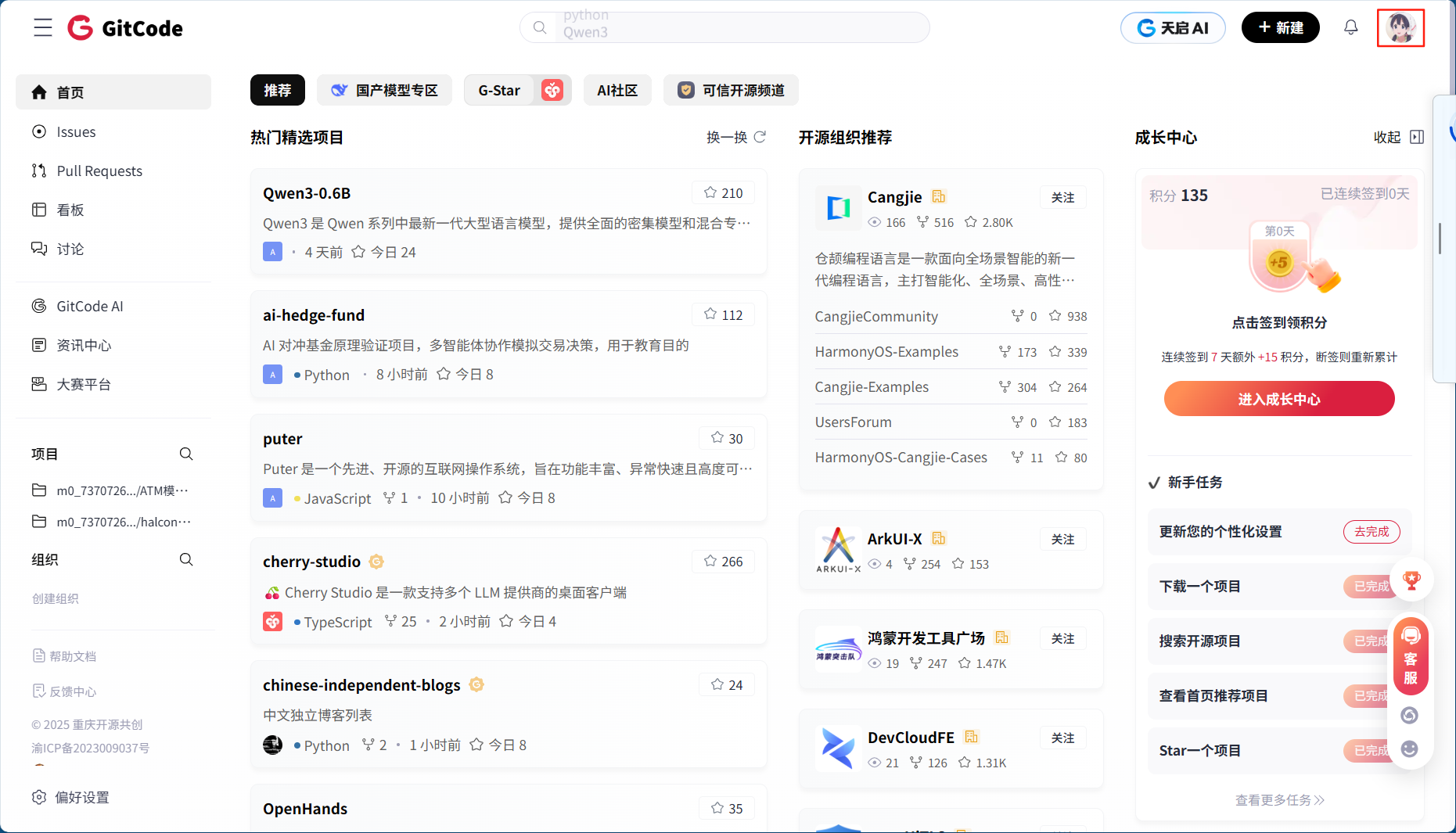
Task: Click the GitCode logo
Action: coord(125,28)
